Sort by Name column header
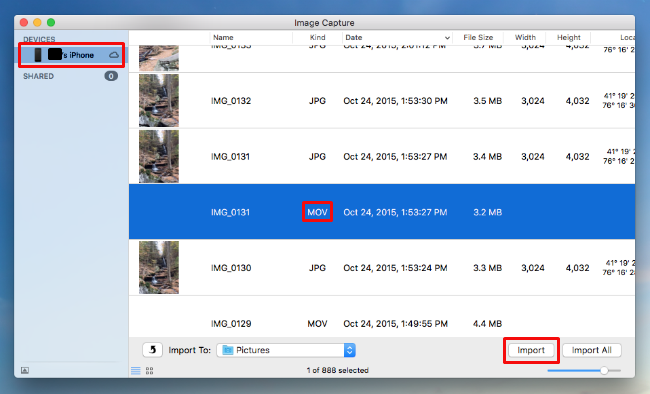The height and width of the screenshot is (394, 650). coord(223,37)
